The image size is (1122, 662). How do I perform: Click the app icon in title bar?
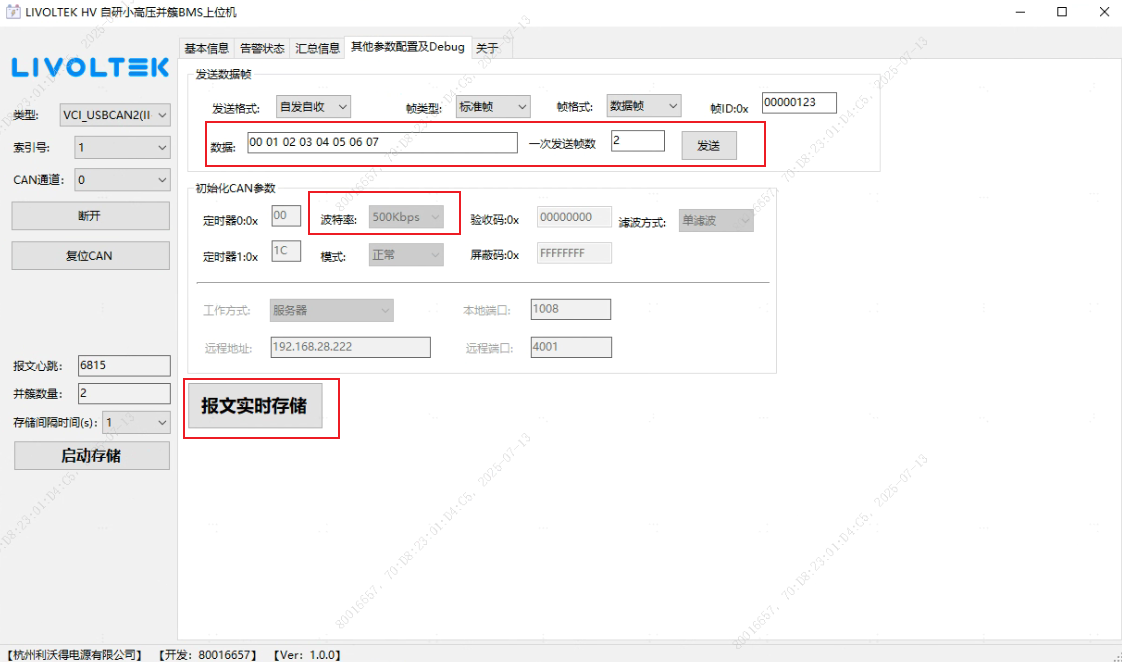[x=14, y=12]
